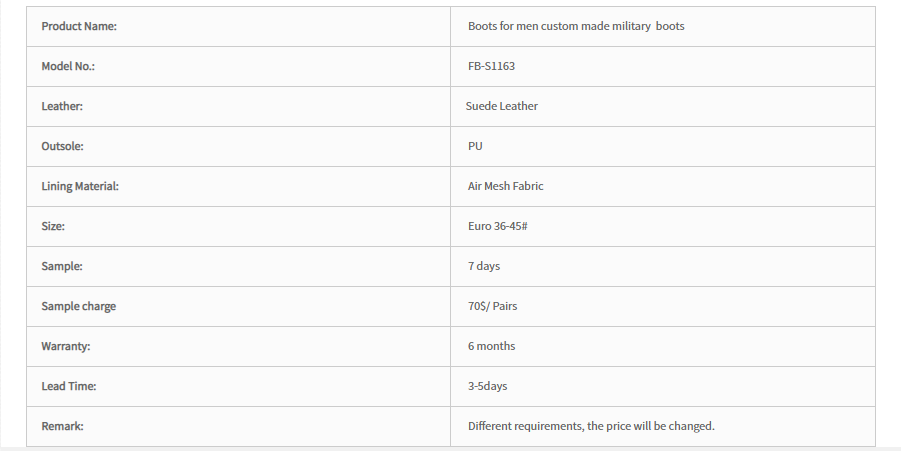Screen dimensions: 901x451
Task: Click the Product Name label cell
Action: [x=238, y=26]
